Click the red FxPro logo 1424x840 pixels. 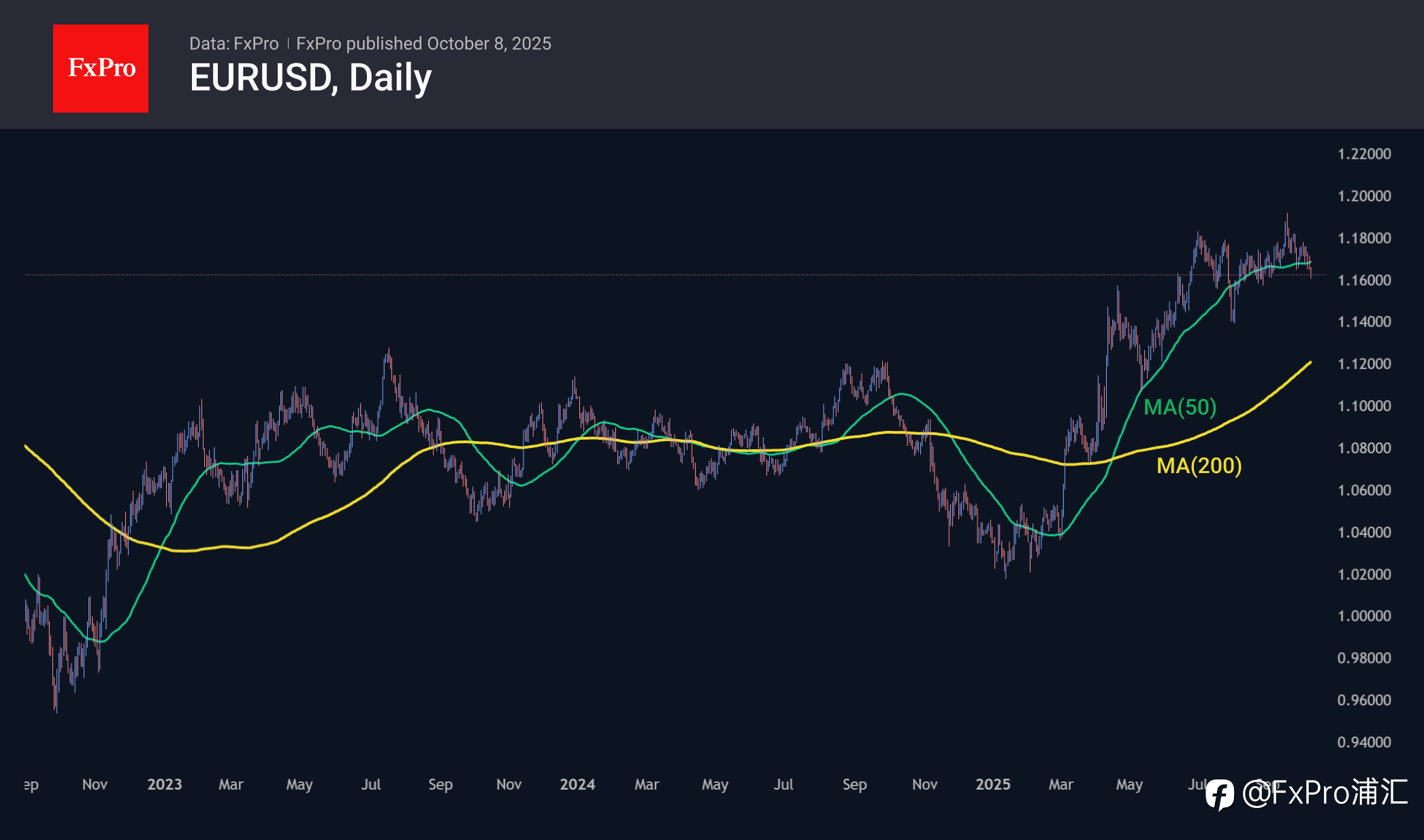coord(101,68)
